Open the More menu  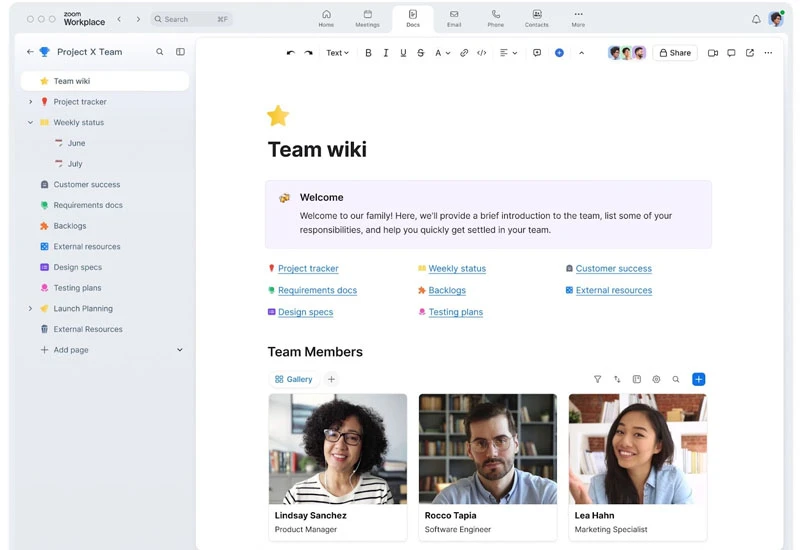[x=578, y=18]
